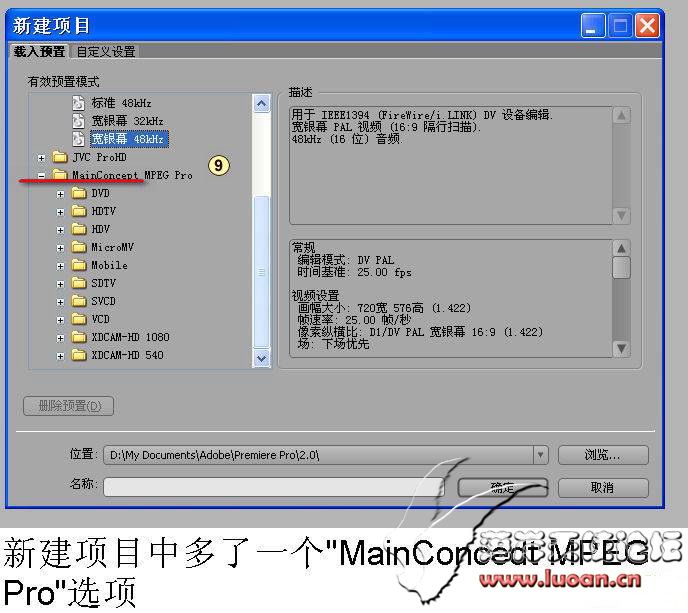Screen dimensions: 688x613
Task: Select the 宽银幕 32kHz preset label
Action: point(127,121)
